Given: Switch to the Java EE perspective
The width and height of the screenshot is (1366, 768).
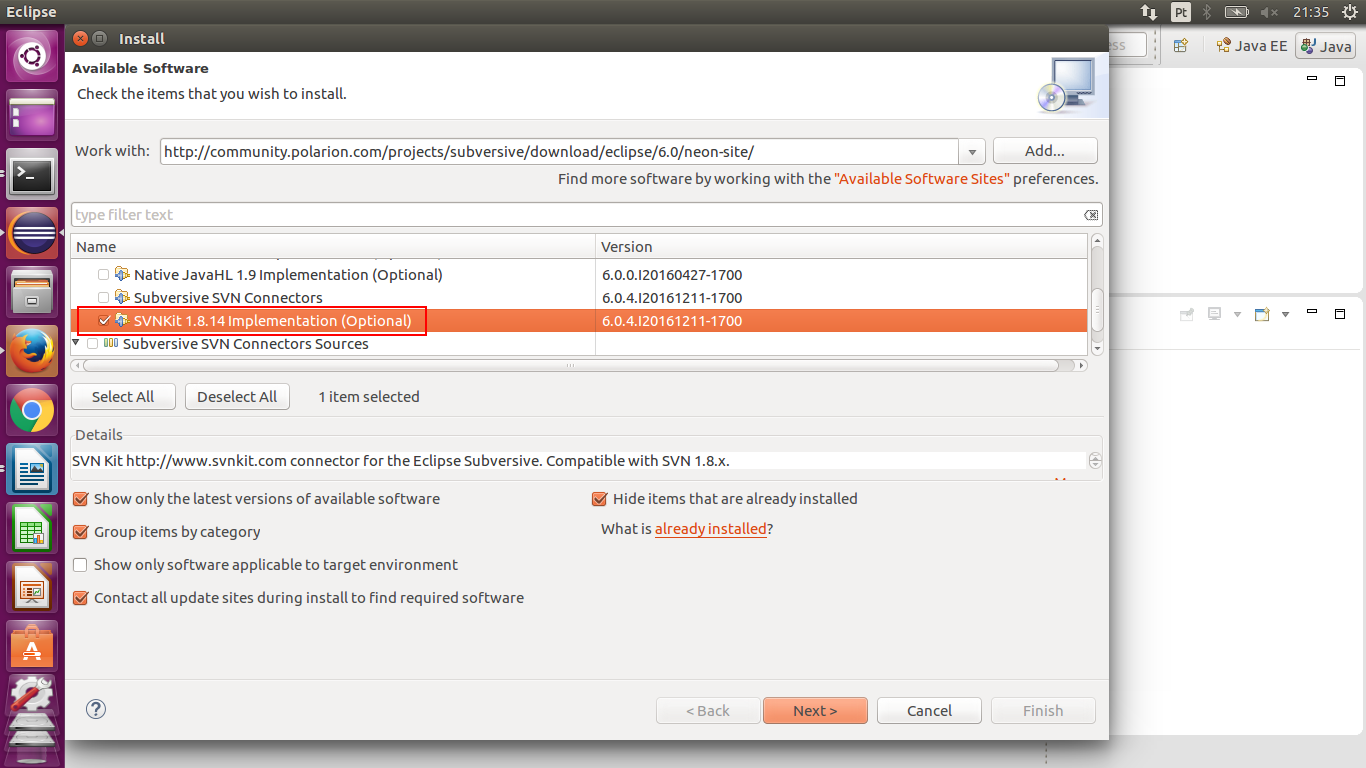Looking at the screenshot, I should 1251,45.
